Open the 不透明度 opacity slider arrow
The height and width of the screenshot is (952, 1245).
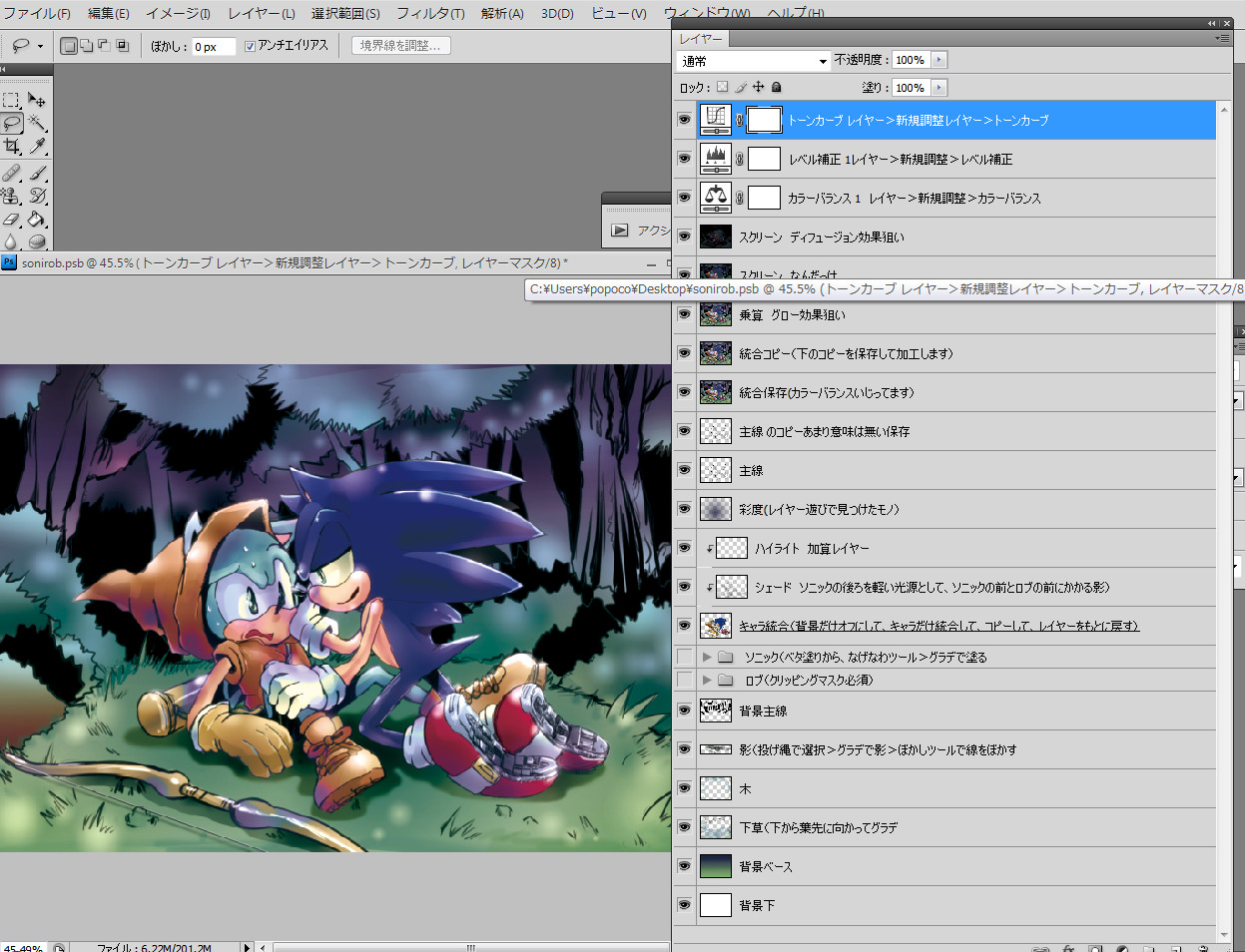[938, 61]
